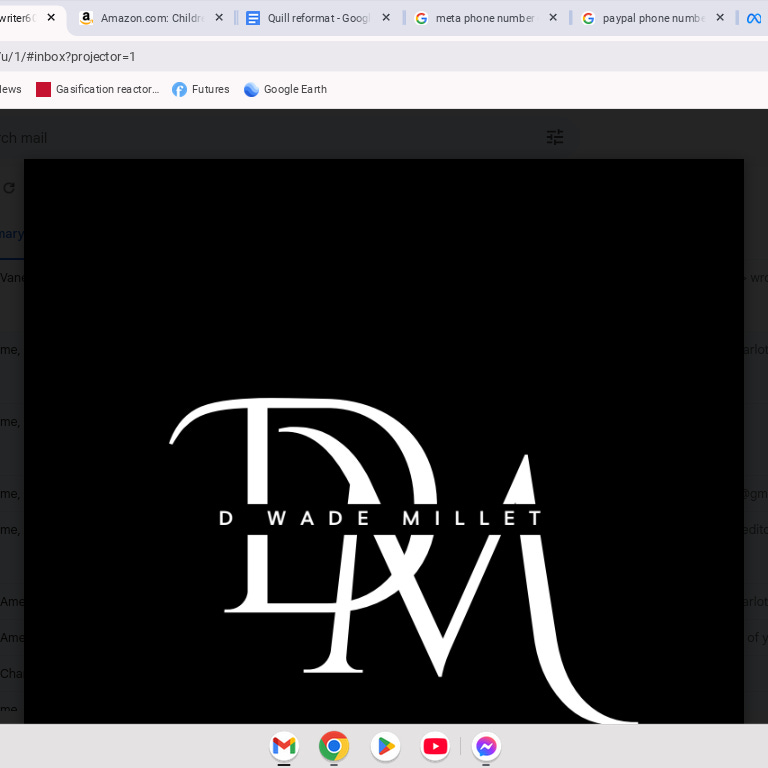The image size is (768, 768).
Task: Open Messenger from the shelf
Action: pos(486,746)
